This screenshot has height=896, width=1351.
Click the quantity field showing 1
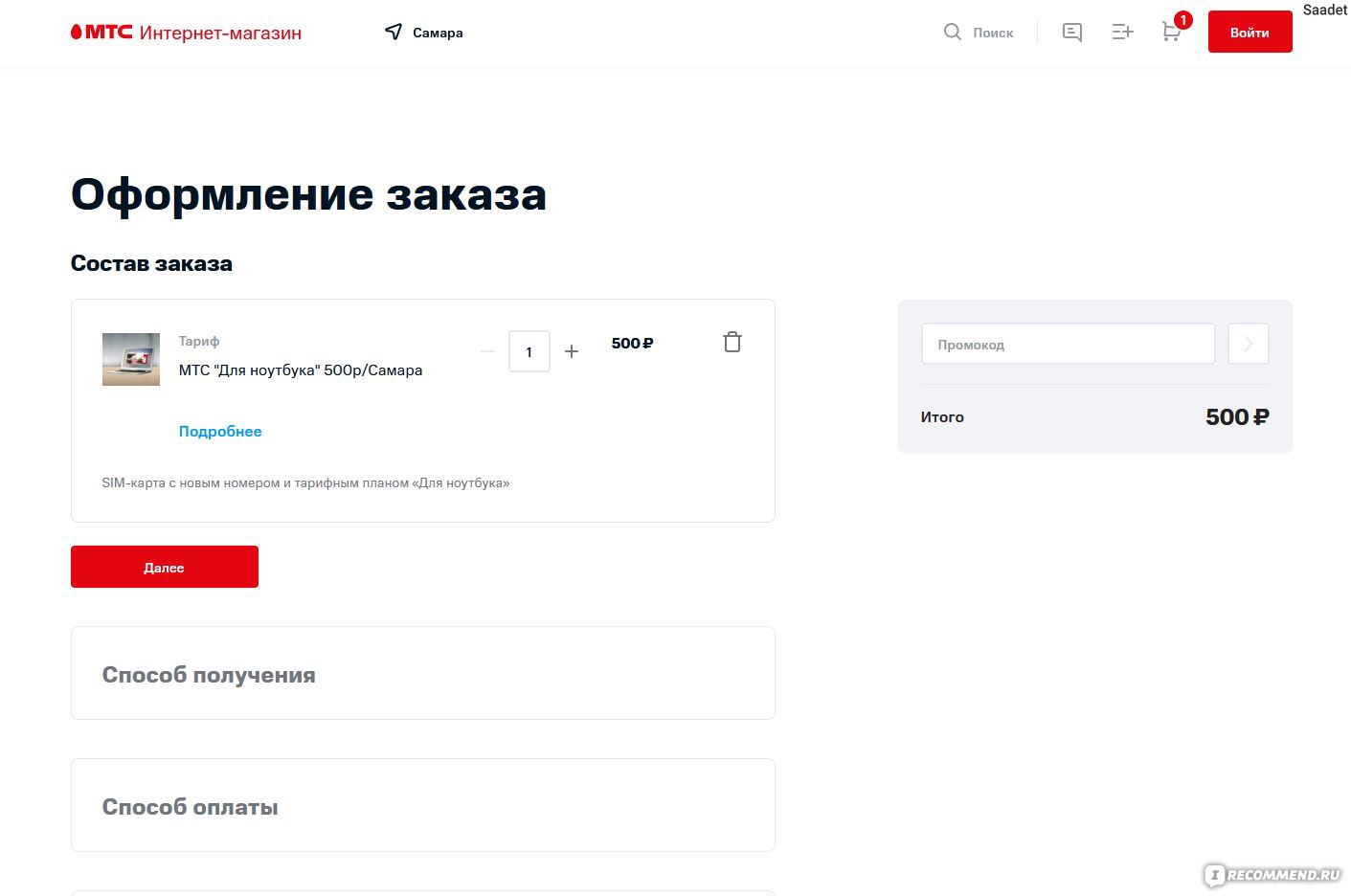(529, 351)
